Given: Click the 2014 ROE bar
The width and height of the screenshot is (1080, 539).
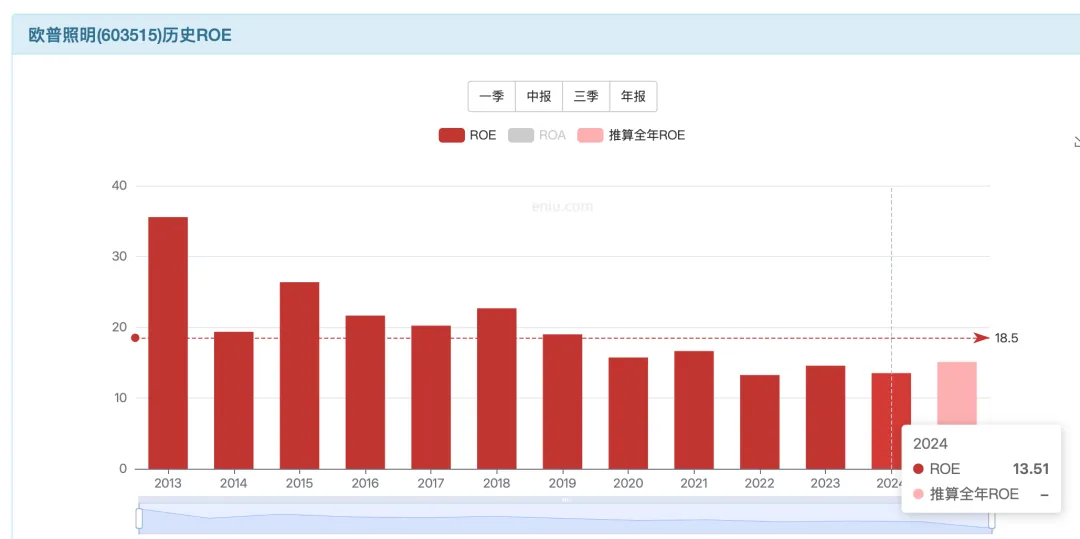Looking at the screenshot, I should 233,400.
